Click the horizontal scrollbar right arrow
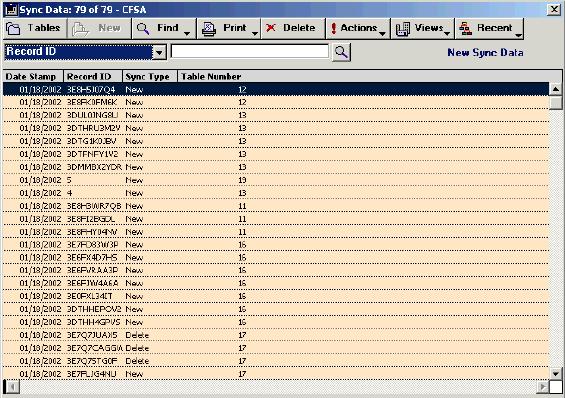Viewport: 565px width, 398px height. 542,387
